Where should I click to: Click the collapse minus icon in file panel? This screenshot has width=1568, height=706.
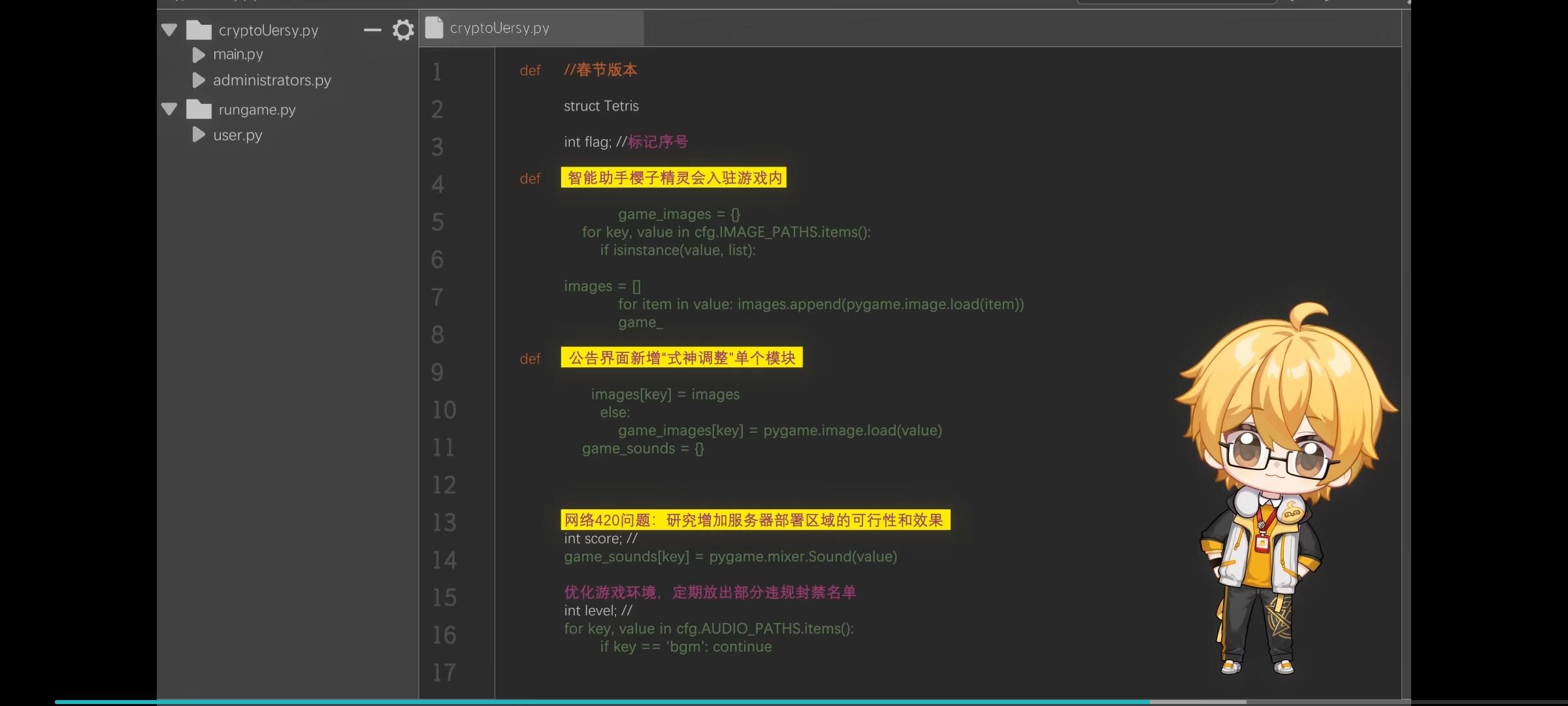pos(372,30)
